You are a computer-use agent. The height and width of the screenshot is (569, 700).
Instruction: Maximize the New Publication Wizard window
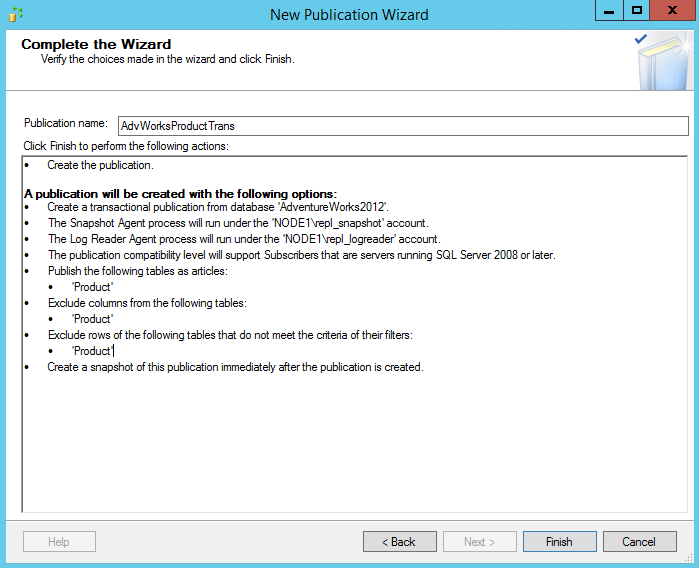pyautogui.click(x=637, y=11)
